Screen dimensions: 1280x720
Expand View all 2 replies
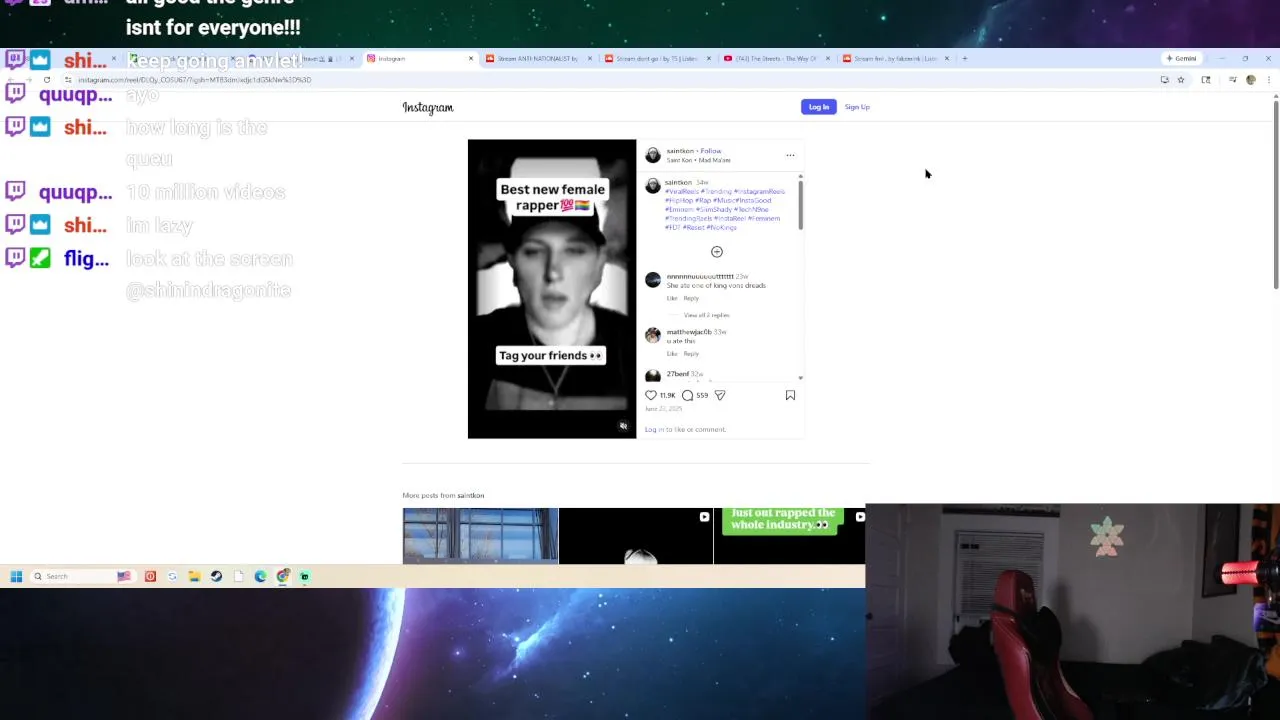(x=706, y=315)
